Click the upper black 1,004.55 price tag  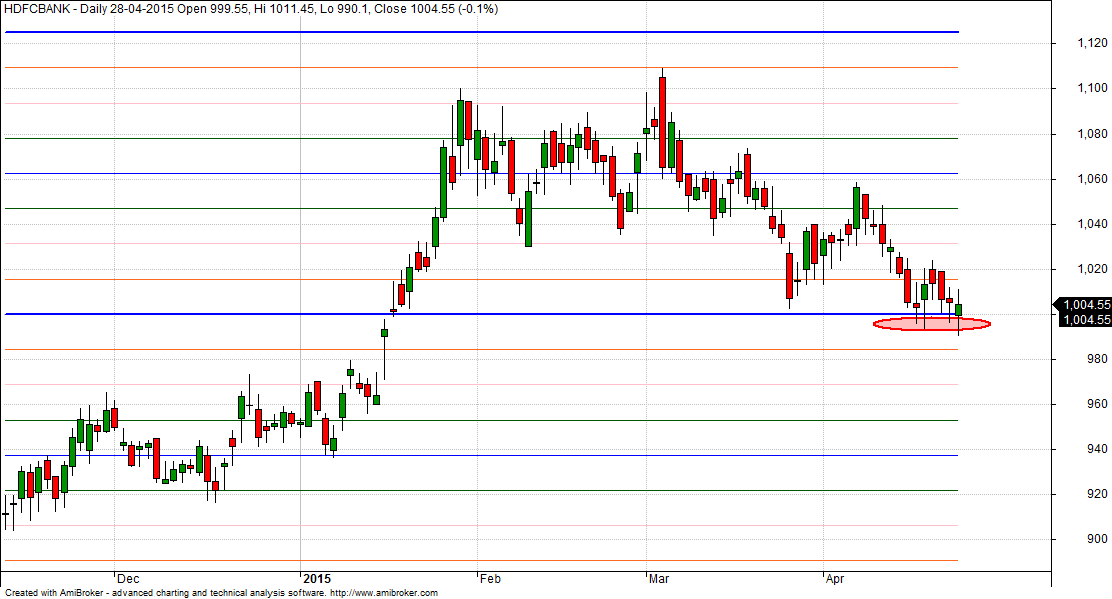click(1084, 305)
